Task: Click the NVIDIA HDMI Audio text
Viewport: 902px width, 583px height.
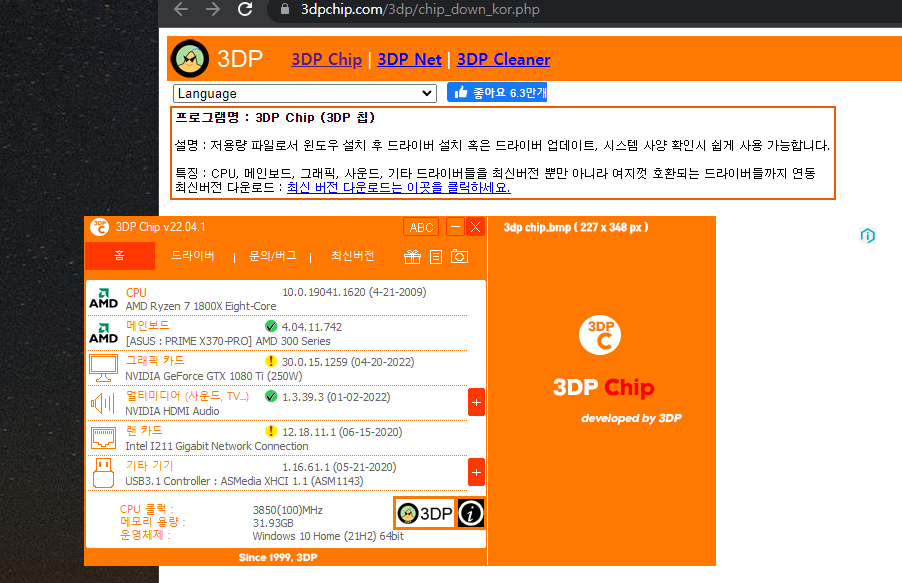Action: point(173,411)
